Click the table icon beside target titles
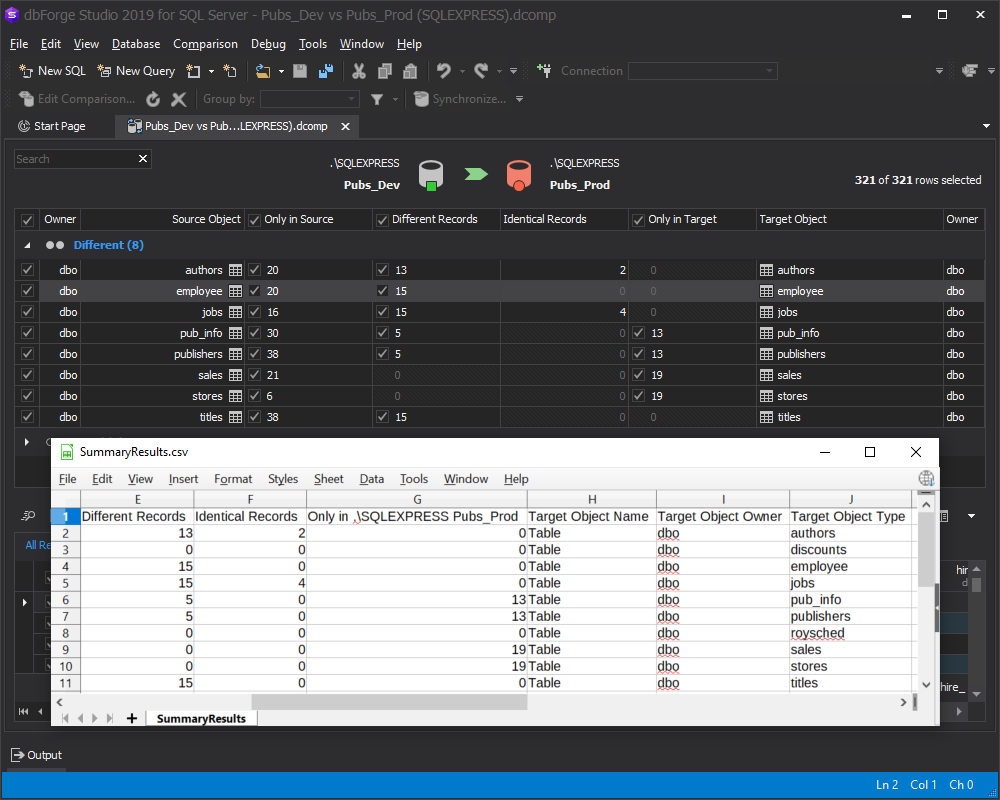 tap(767, 417)
